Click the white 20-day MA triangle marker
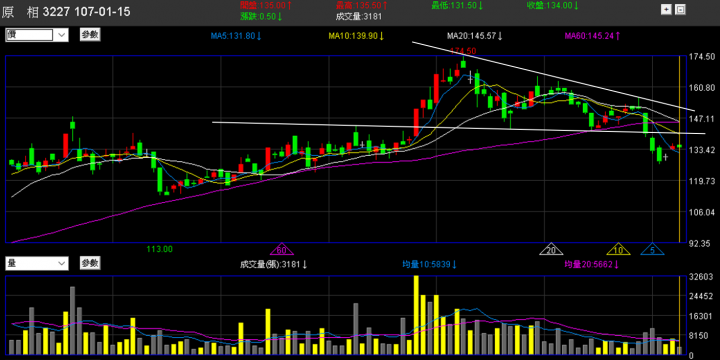Screen dimensions: 720x360 (551, 249)
